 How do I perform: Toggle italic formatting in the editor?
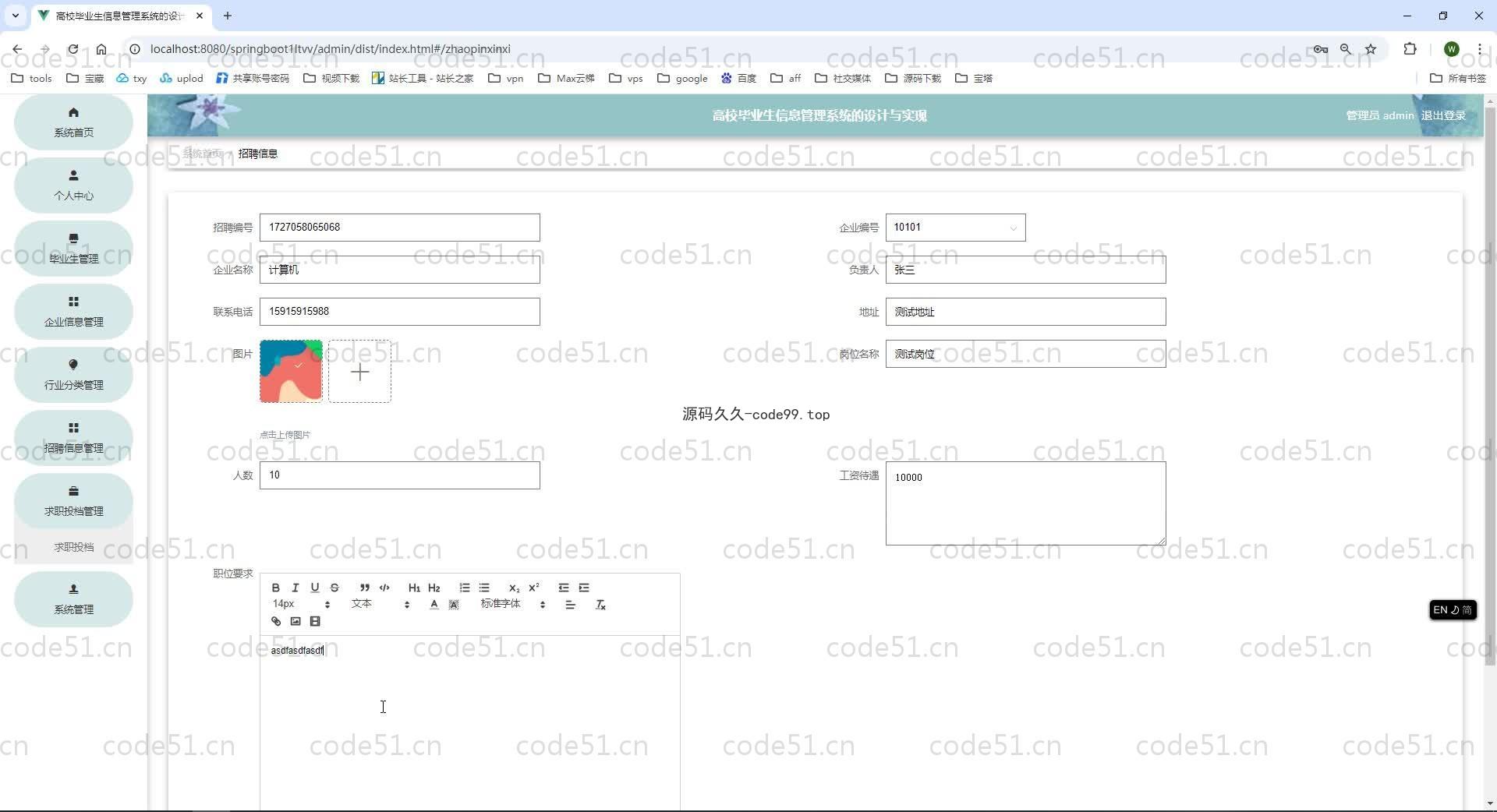click(295, 588)
